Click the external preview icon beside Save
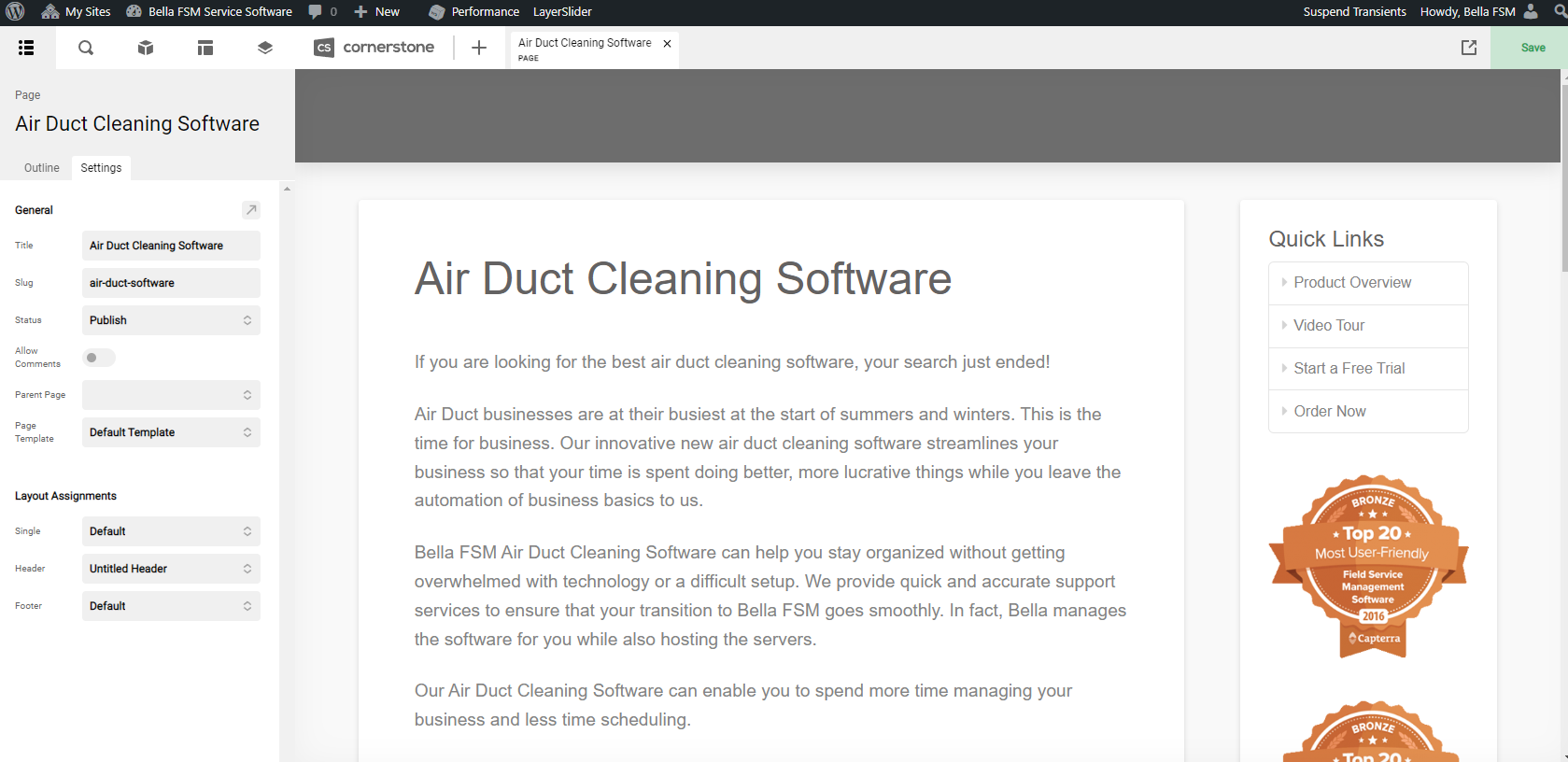Viewport: 1568px width, 762px height. (1469, 48)
